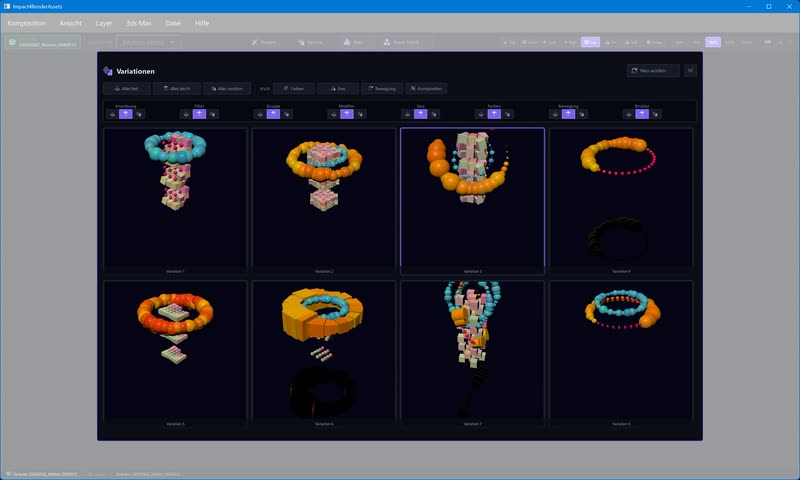Click the green scene chip in background toolbar
Viewport: 800px width, 480px height.
[x=43, y=43]
